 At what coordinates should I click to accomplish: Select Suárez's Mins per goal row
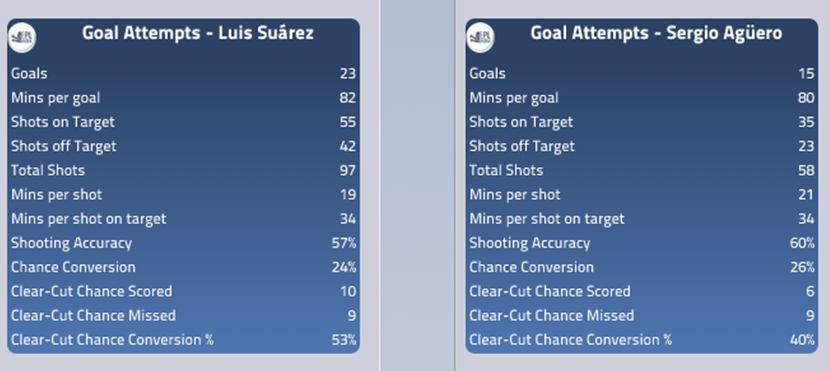tap(183, 98)
